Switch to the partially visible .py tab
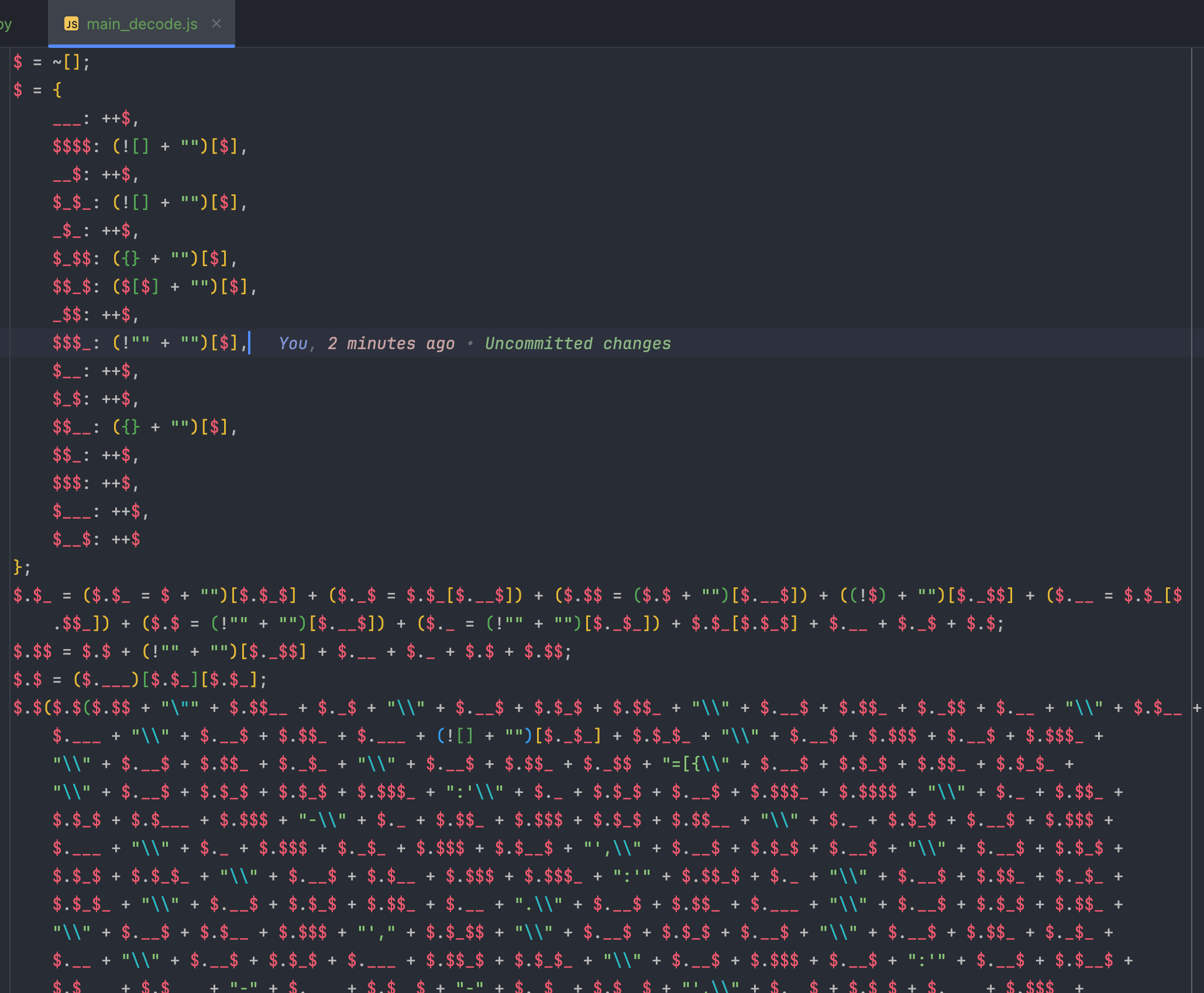This screenshot has height=993, width=1204. [6, 24]
